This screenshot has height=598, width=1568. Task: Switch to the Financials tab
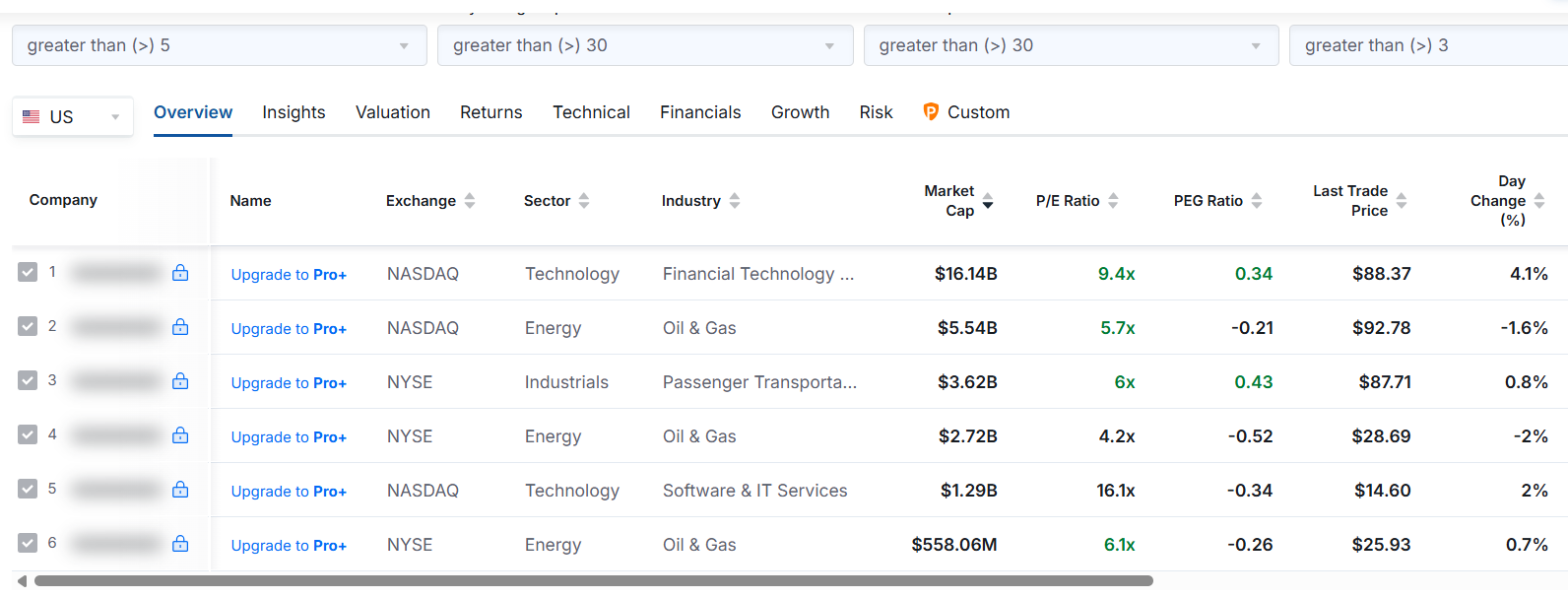pyautogui.click(x=700, y=112)
